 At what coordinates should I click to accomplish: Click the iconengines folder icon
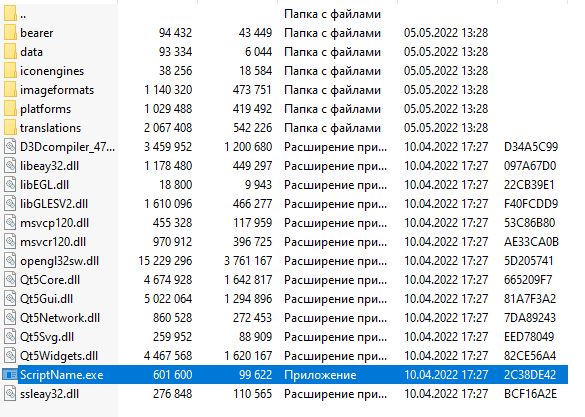pyautogui.click(x=10, y=71)
